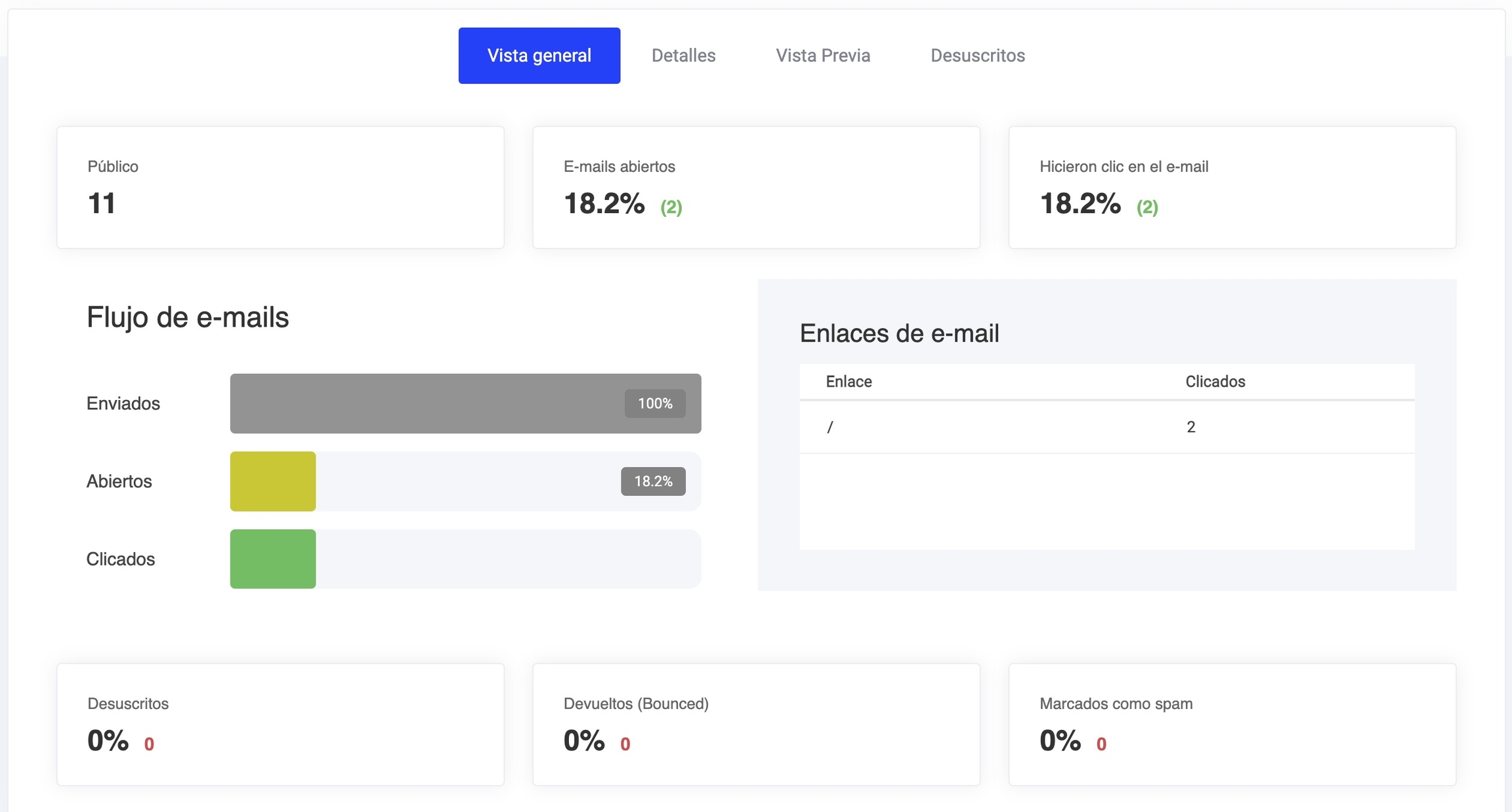Click the Marcados como spam card
This screenshot has width=1512, height=812.
coord(1232,724)
